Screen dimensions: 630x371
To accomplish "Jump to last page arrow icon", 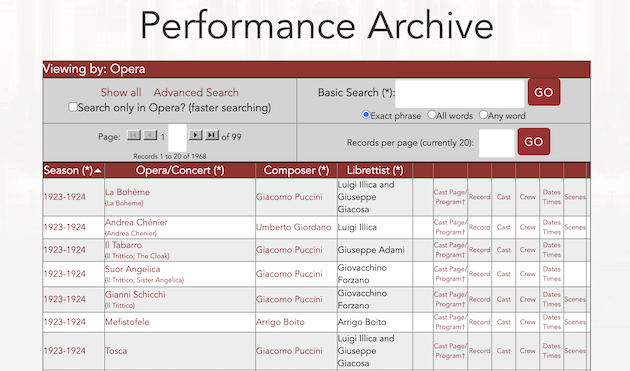I will (x=212, y=135).
